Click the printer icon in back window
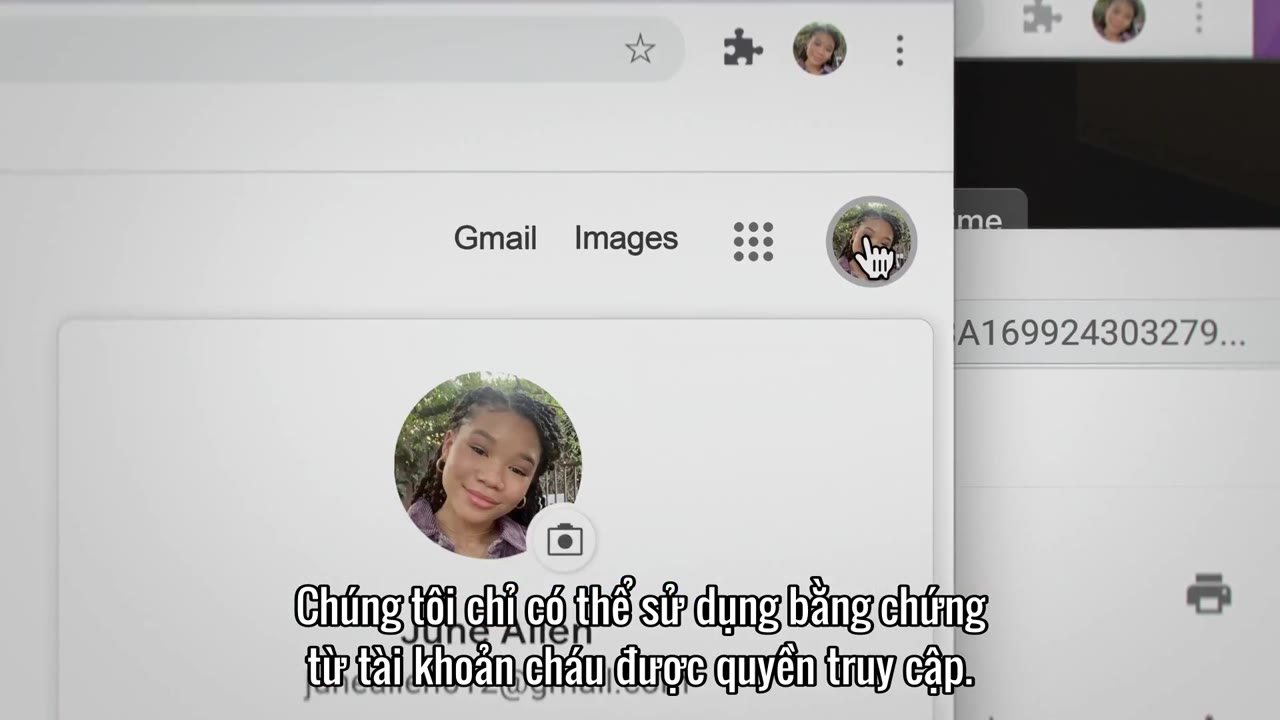The image size is (1280, 720). (1208, 593)
